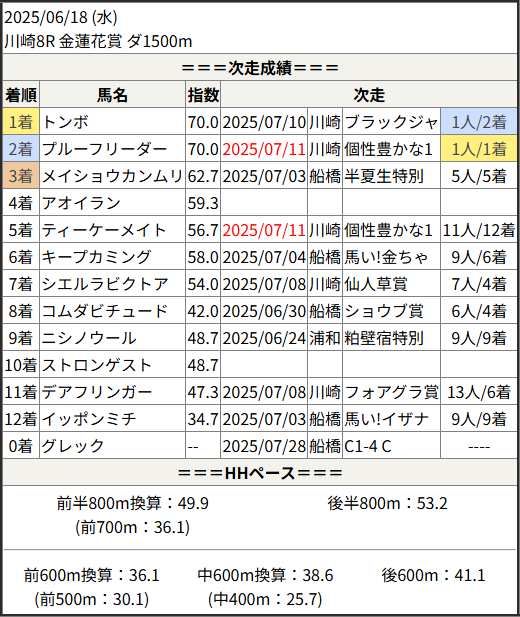Select the yellow 1人/1着 result cell

(x=479, y=149)
